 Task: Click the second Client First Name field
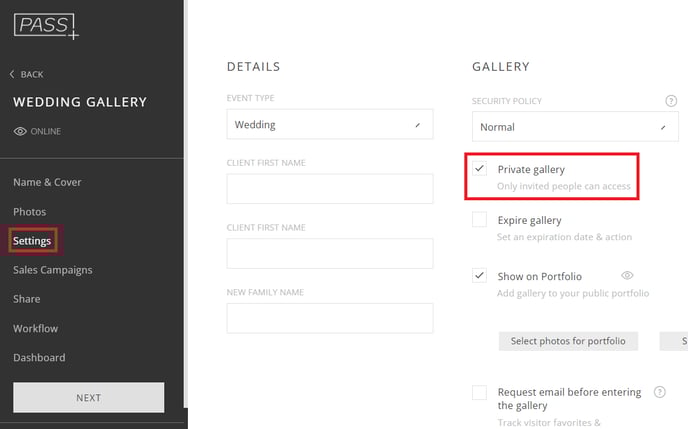[330, 254]
